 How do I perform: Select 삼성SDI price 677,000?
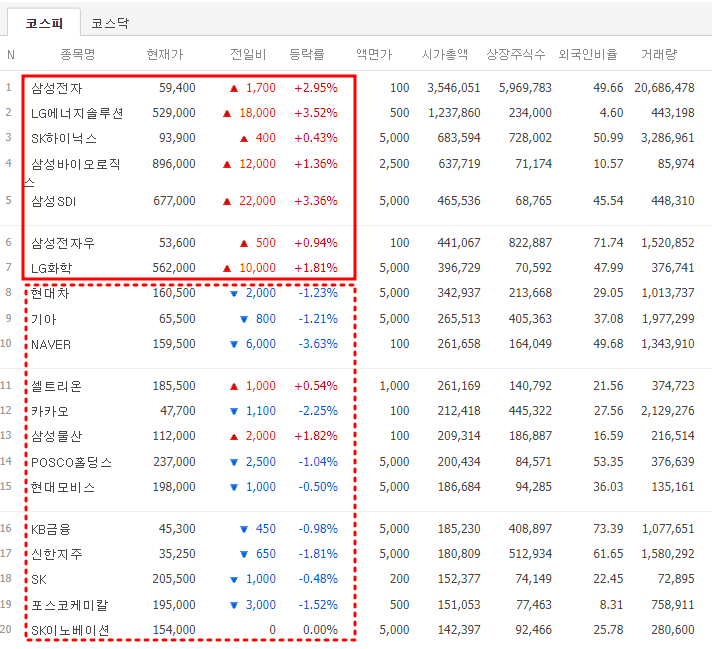tap(174, 200)
